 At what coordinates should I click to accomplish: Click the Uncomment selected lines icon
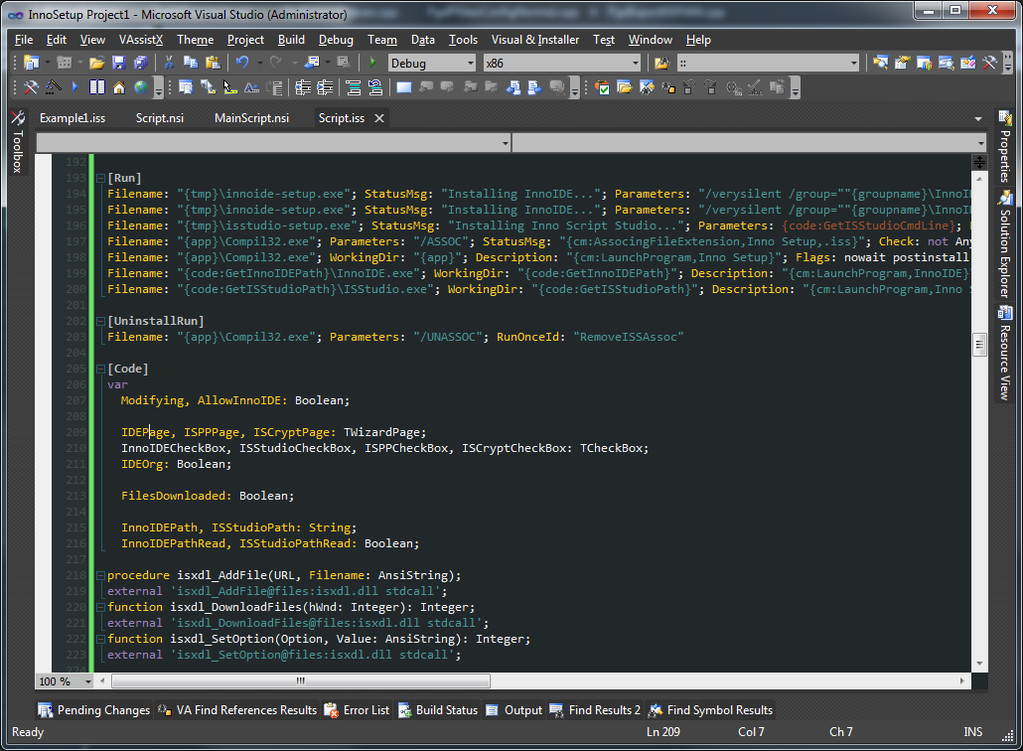pos(375,87)
